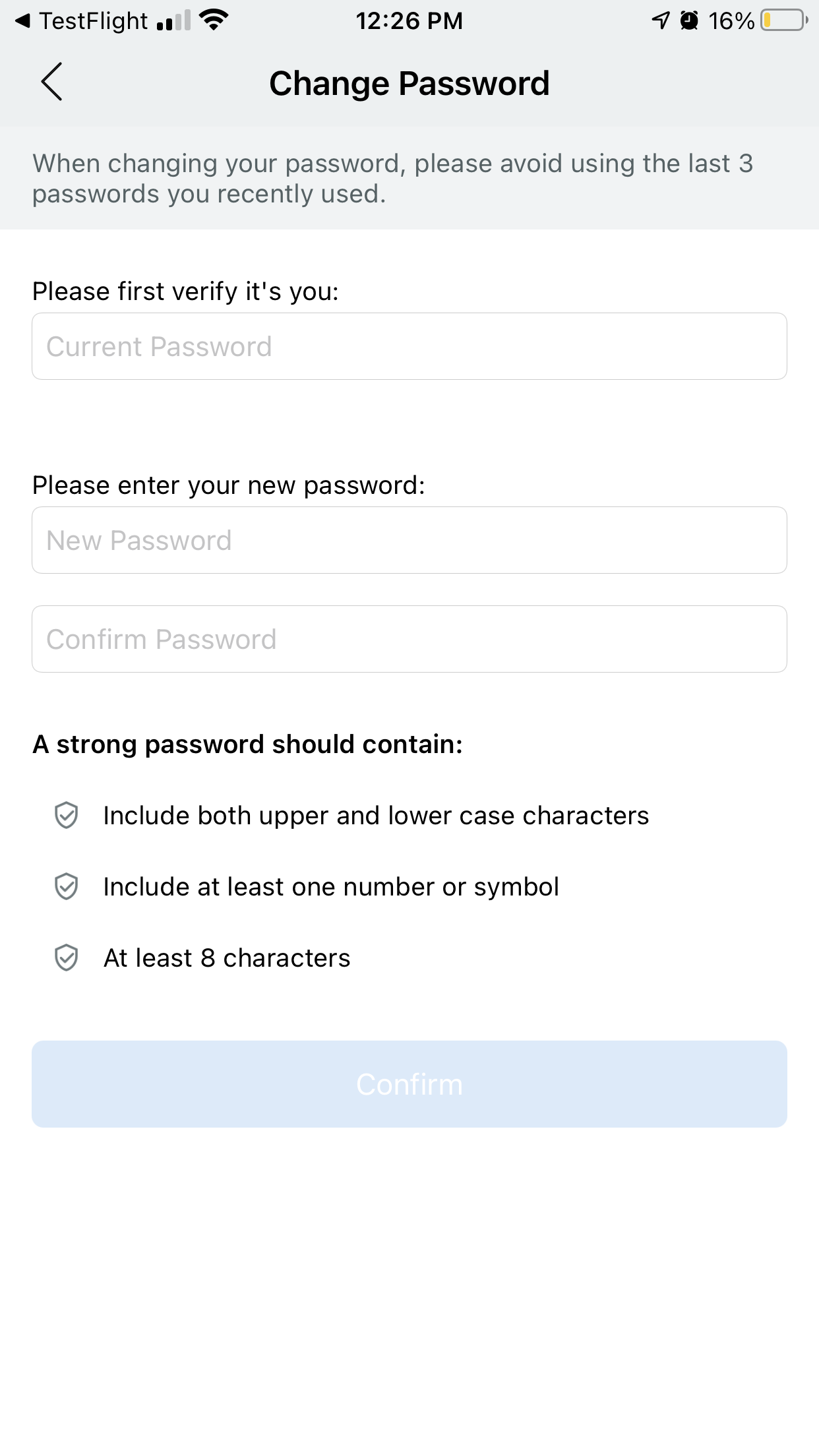The height and width of the screenshot is (1456, 819).
Task: Focus the Current Password field
Action: click(409, 346)
